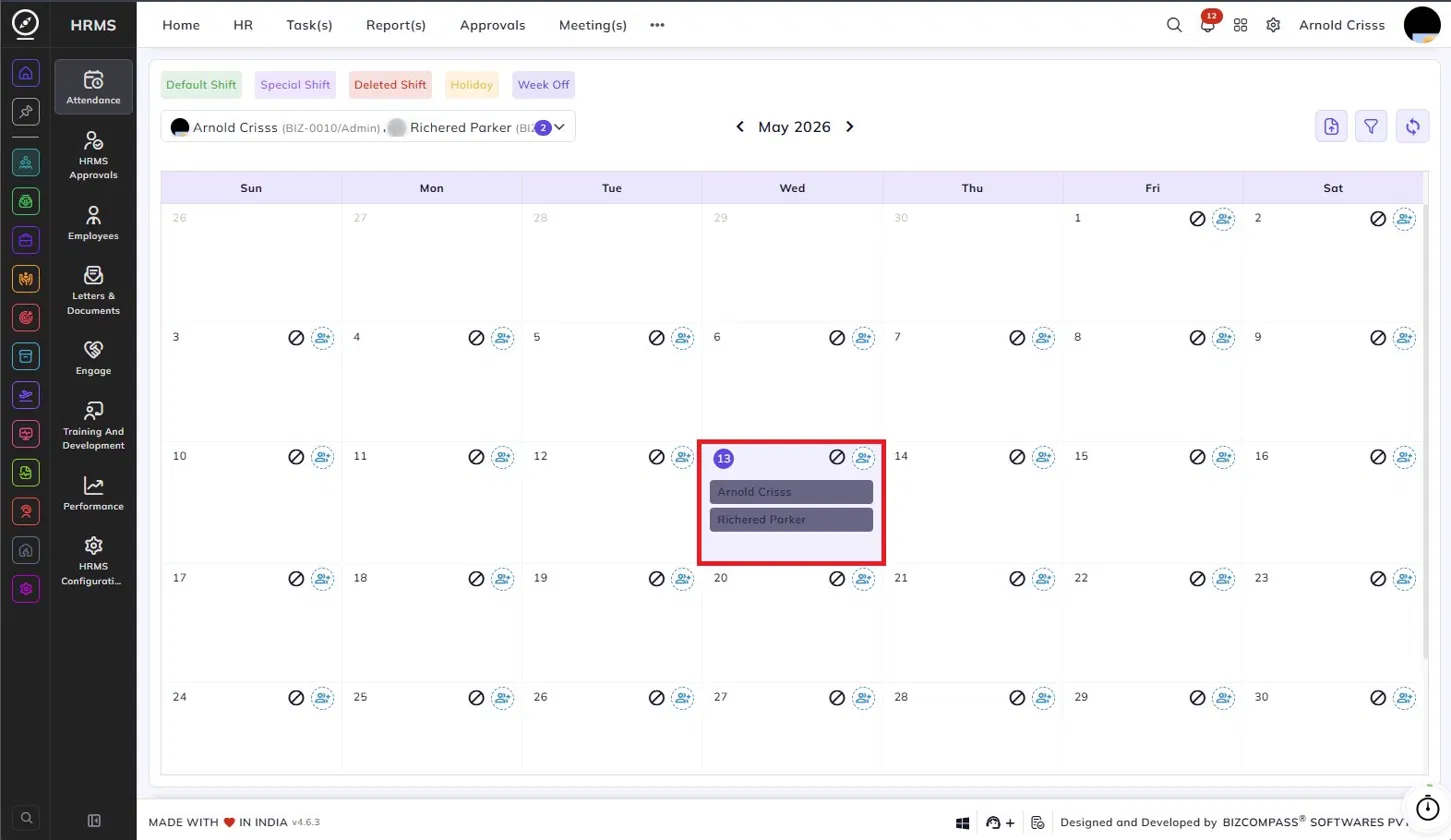Click the Windows icon in footer

(x=963, y=822)
